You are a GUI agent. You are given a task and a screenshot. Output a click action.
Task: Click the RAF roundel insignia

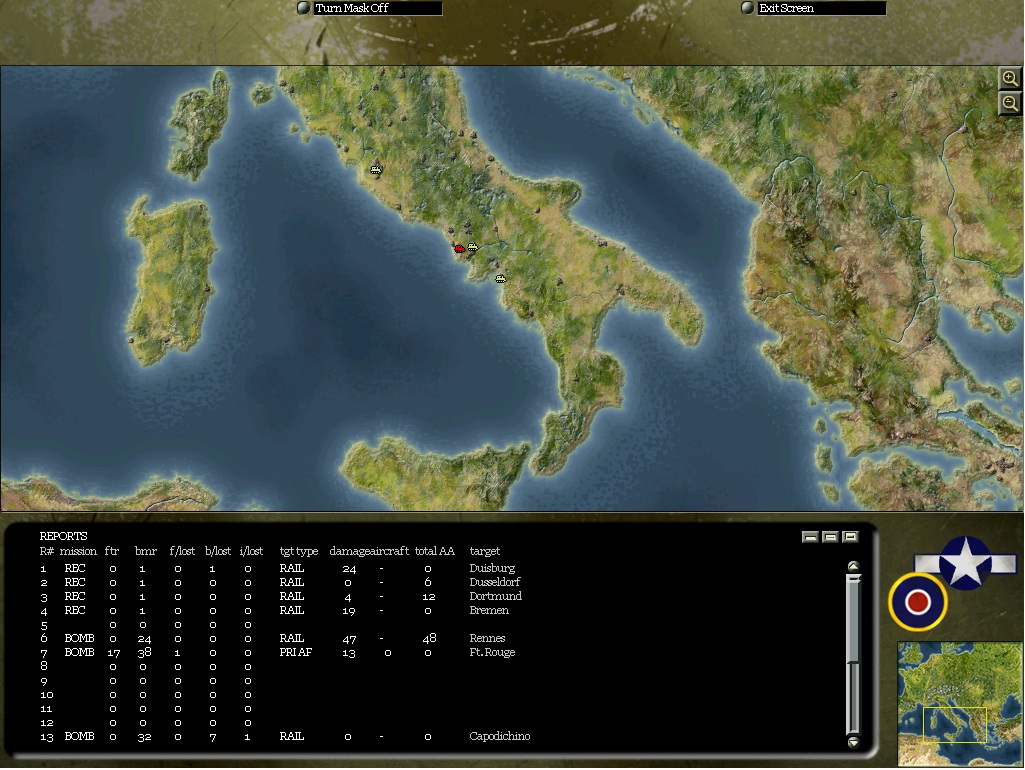click(x=918, y=602)
